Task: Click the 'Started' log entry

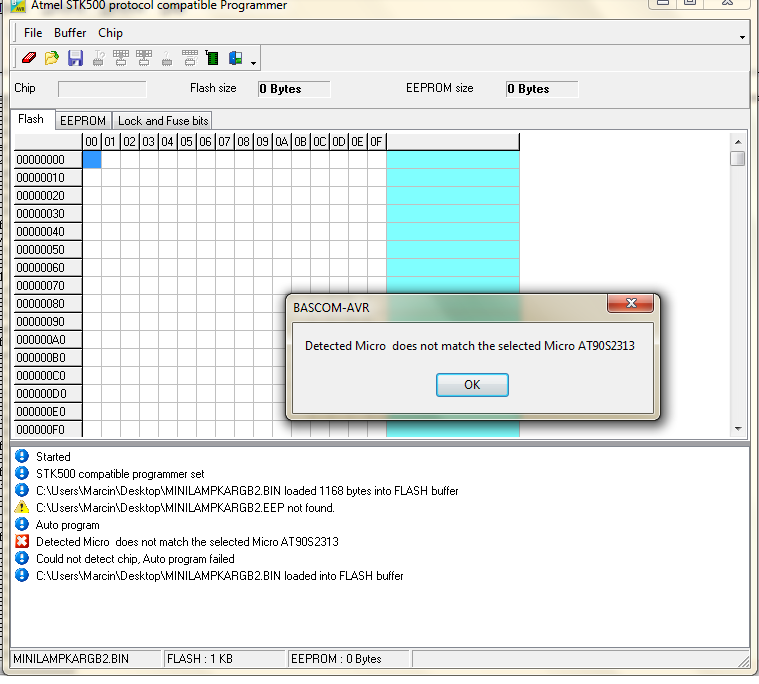Action: (x=53, y=457)
